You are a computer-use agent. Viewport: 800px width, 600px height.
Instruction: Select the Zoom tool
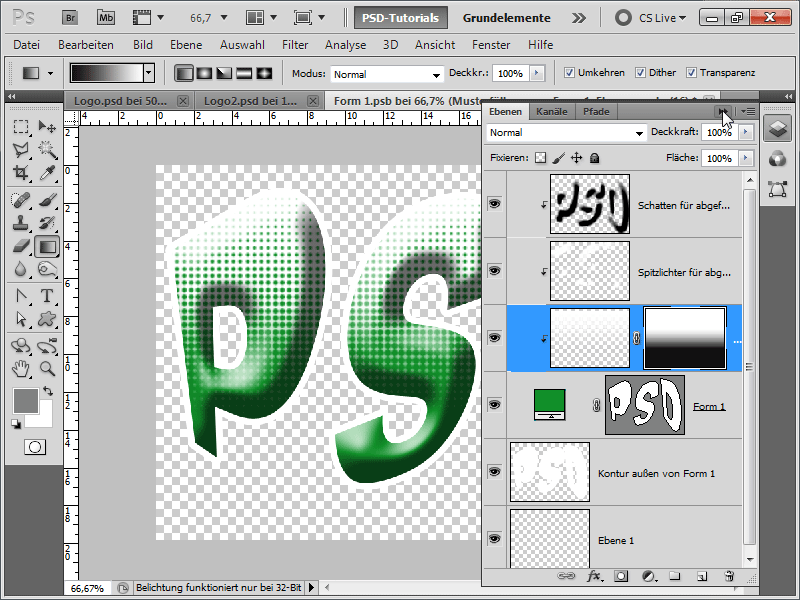point(47,368)
